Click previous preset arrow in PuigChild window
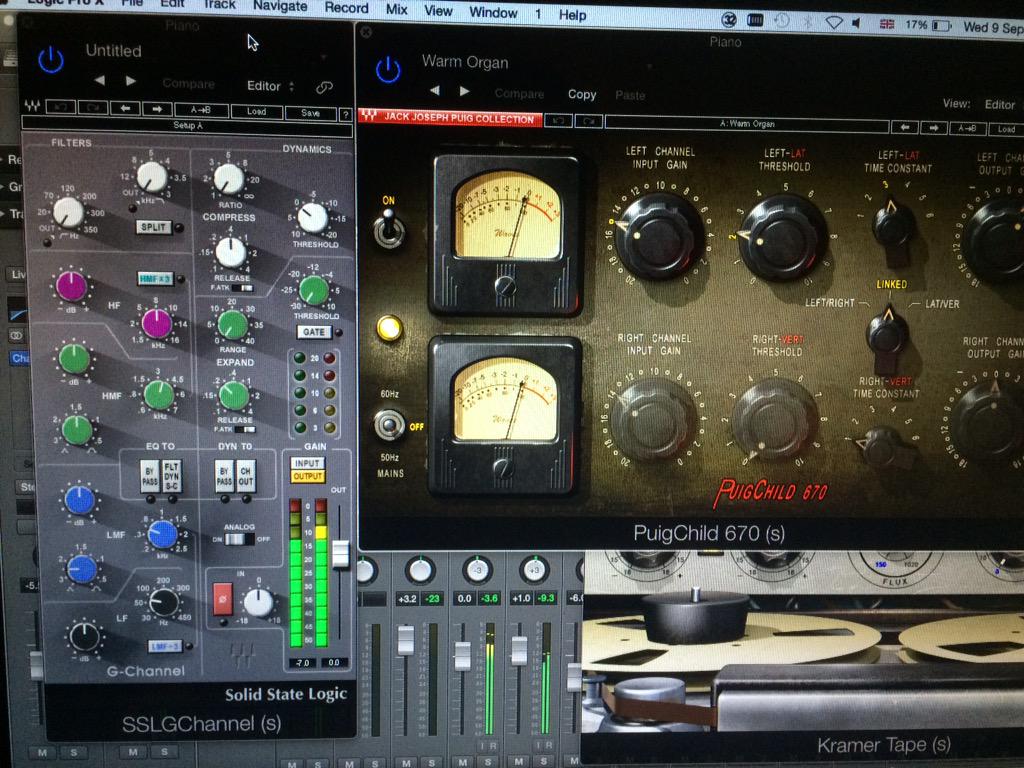Viewport: 1024px width, 768px height. [435, 90]
